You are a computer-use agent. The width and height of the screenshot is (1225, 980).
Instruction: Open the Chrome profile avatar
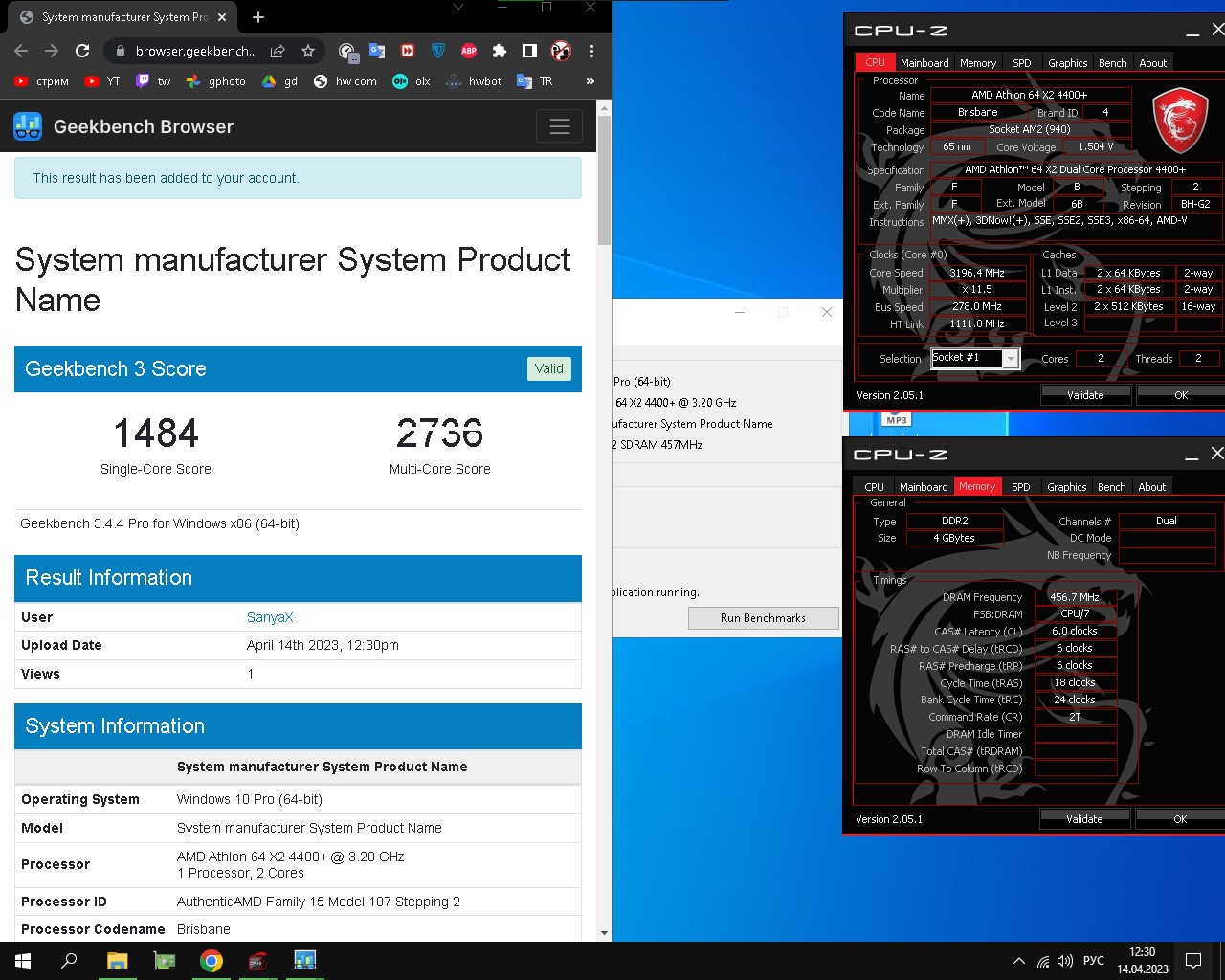click(562, 51)
